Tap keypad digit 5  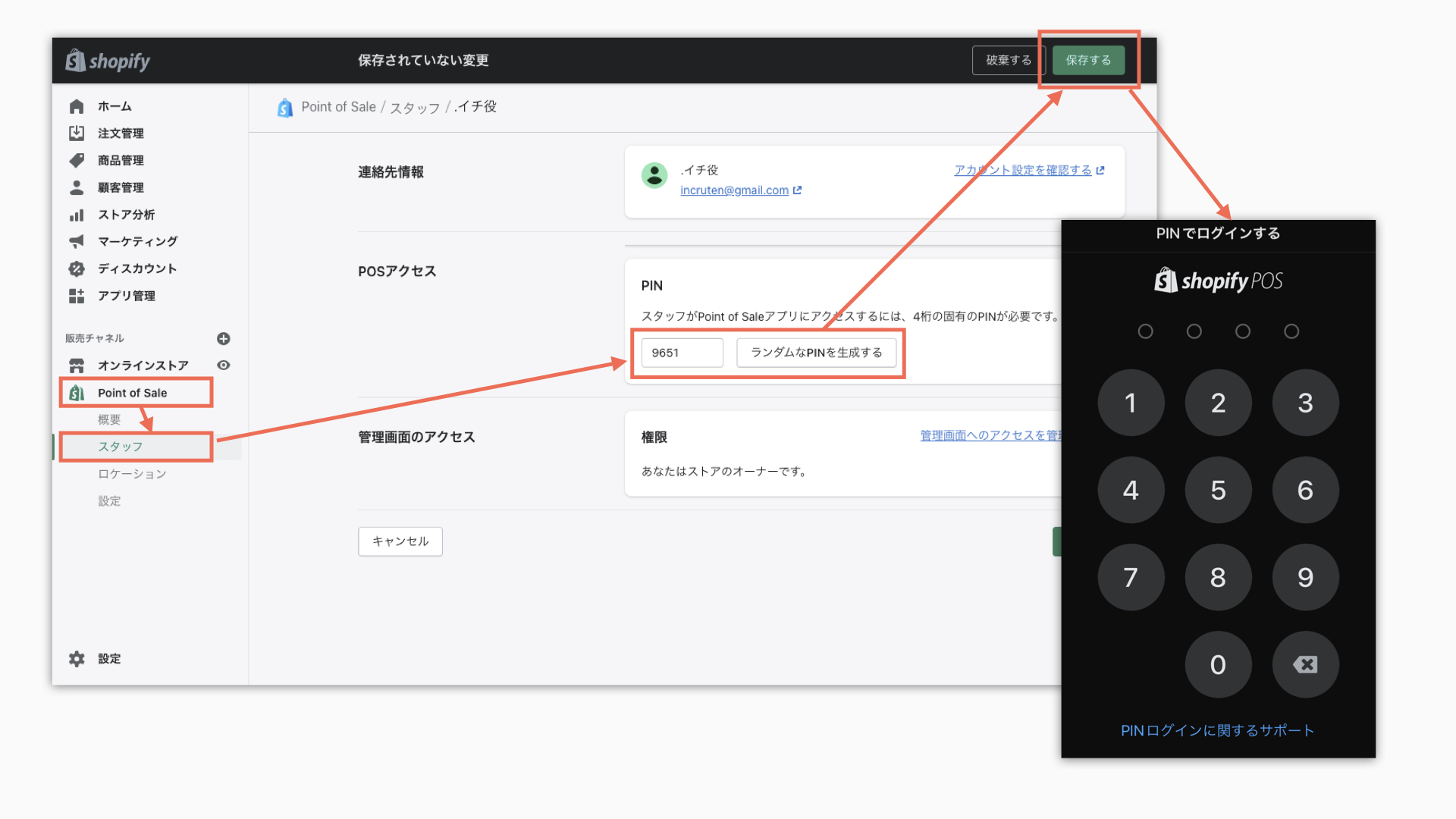point(1218,490)
